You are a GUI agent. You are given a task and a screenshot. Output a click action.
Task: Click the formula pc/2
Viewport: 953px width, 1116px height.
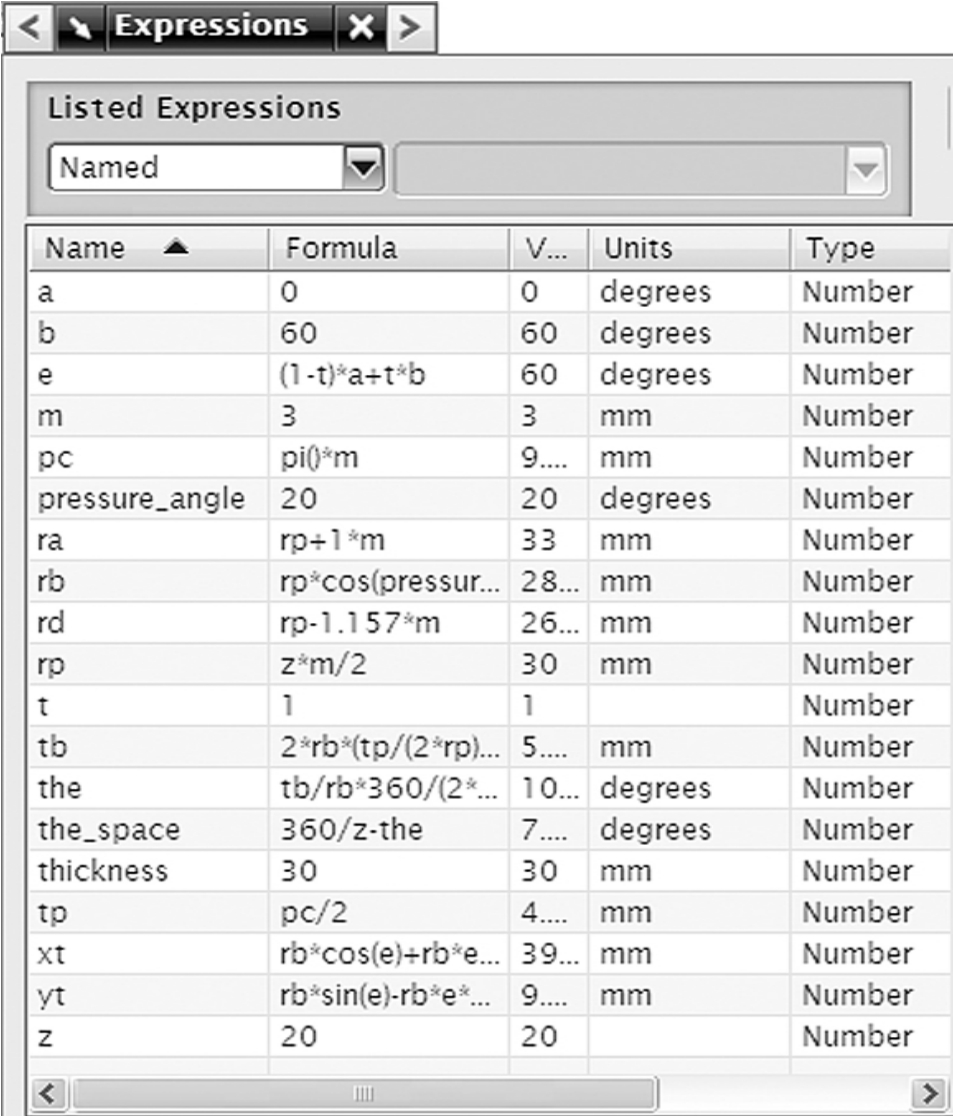pos(314,912)
